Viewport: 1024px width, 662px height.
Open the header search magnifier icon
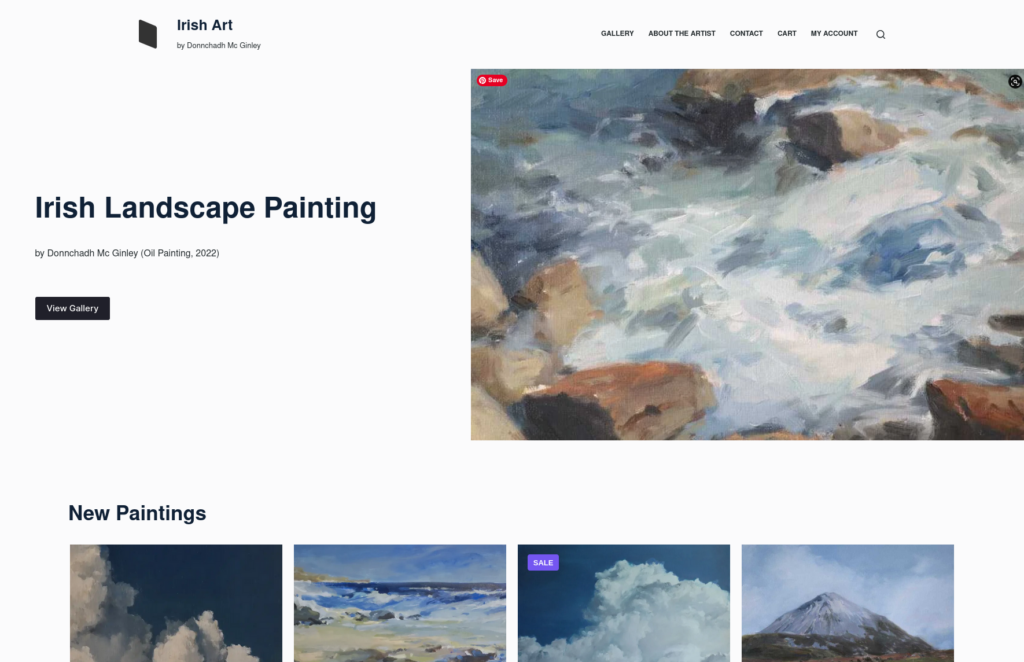(x=880, y=35)
